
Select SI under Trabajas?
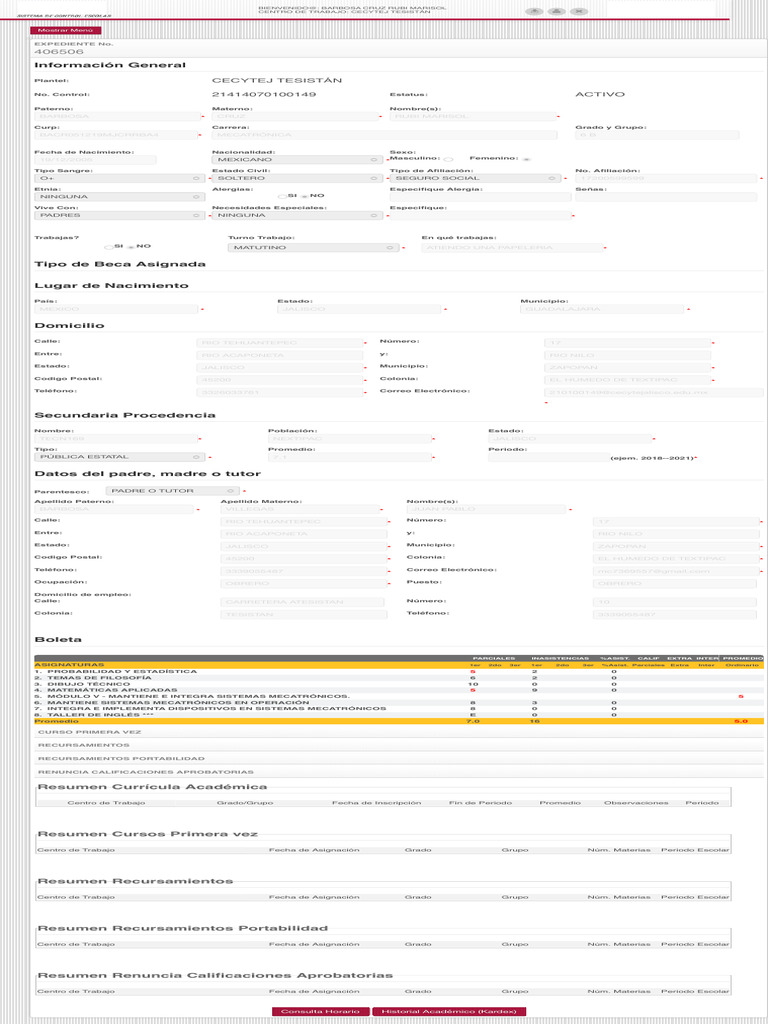(x=108, y=247)
